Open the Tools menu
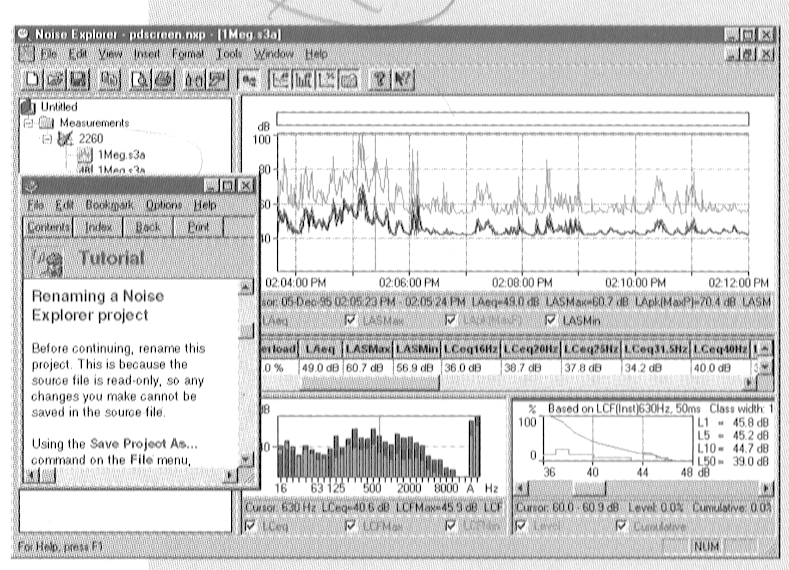The image size is (789, 570). tap(229, 54)
